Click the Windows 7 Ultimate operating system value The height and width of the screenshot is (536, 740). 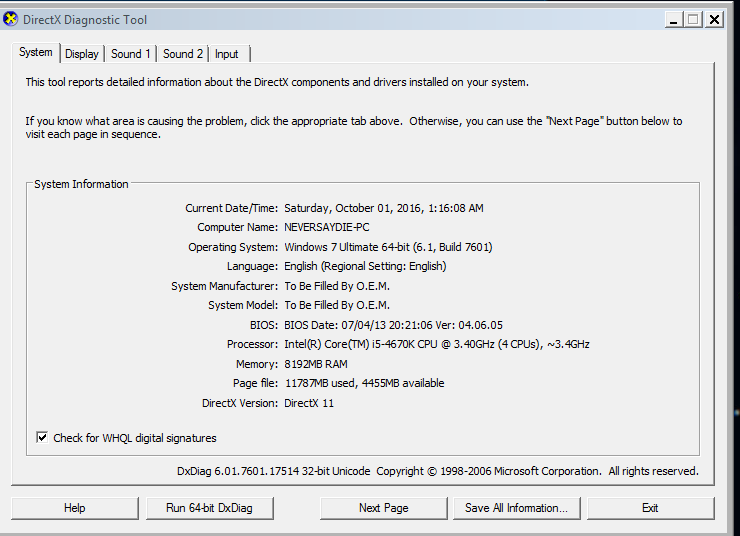(x=388, y=247)
